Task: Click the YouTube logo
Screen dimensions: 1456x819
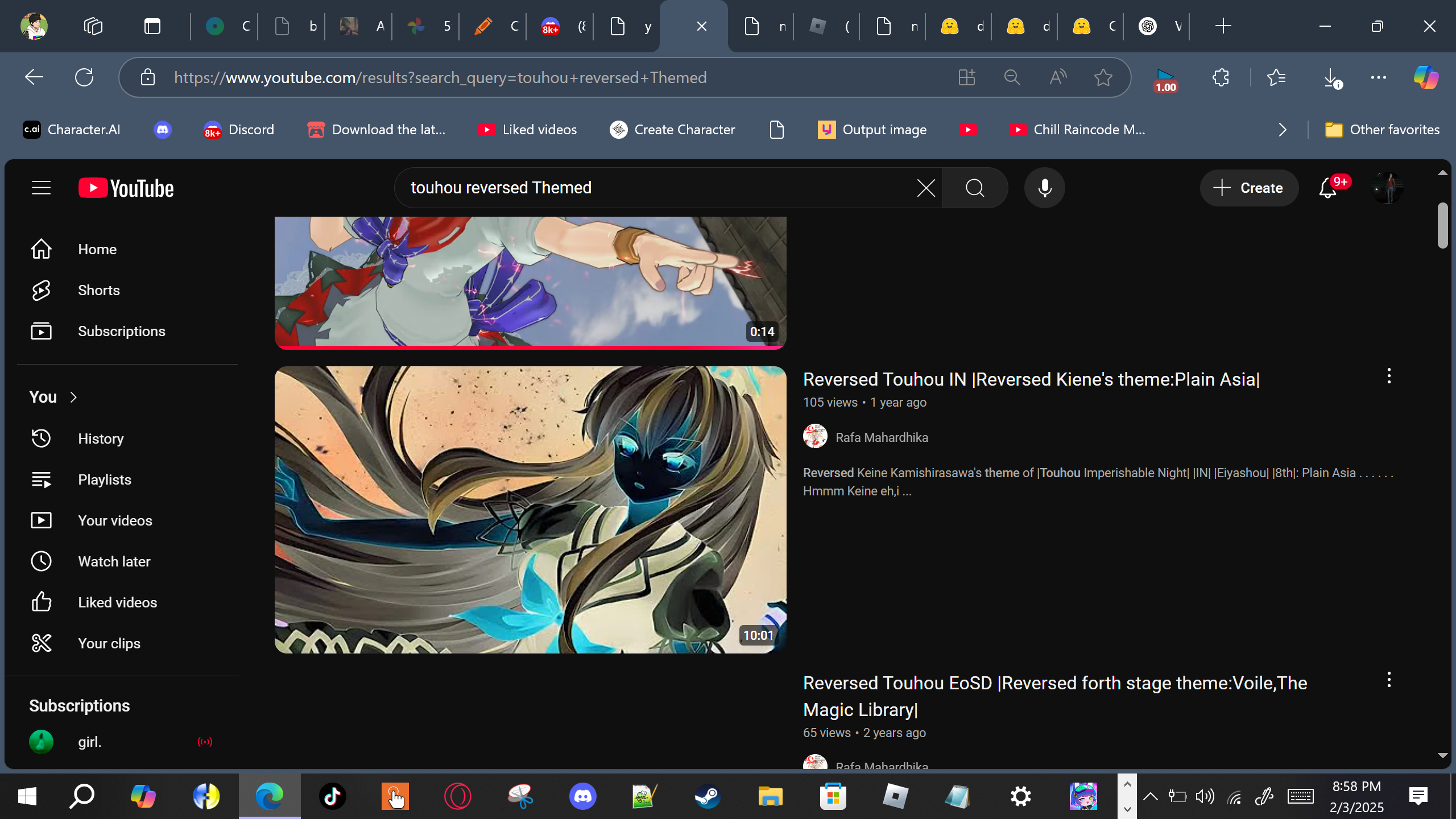Action: coord(126,188)
